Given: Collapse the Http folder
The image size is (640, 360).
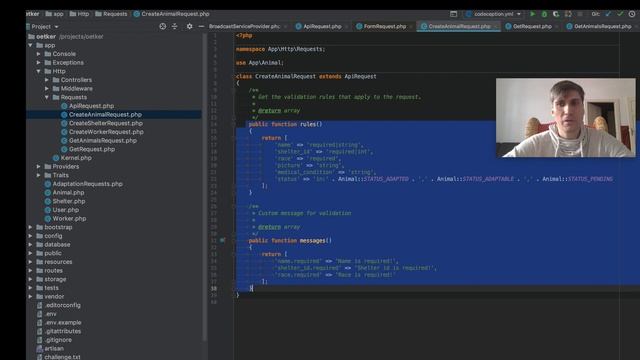Looking at the screenshot, I should (39, 71).
